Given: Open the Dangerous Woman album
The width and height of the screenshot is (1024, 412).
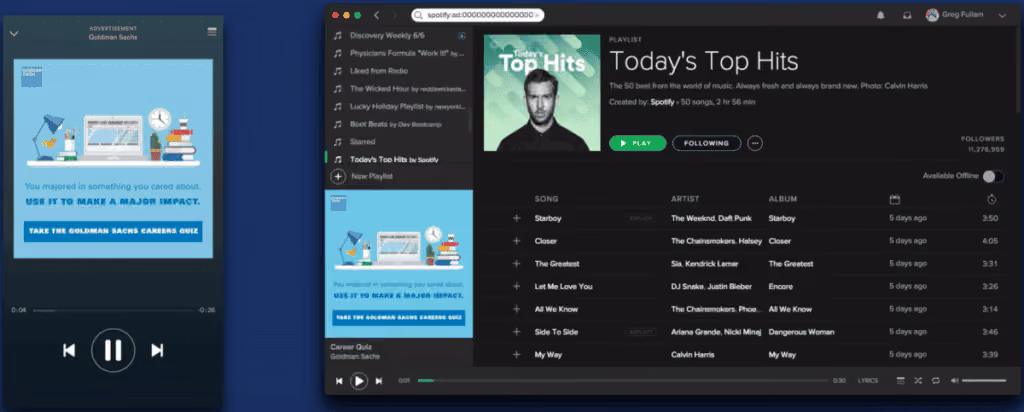Looking at the screenshot, I should 801,332.
